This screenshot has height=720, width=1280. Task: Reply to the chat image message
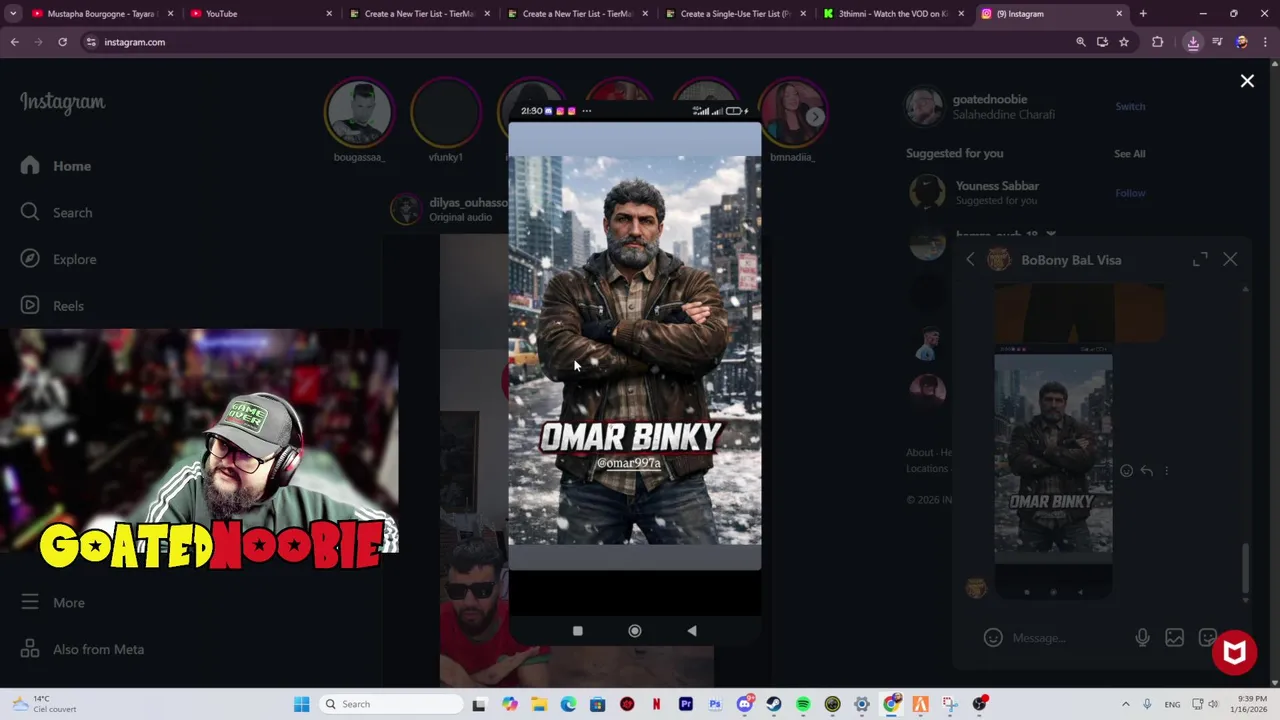[x=1147, y=471]
